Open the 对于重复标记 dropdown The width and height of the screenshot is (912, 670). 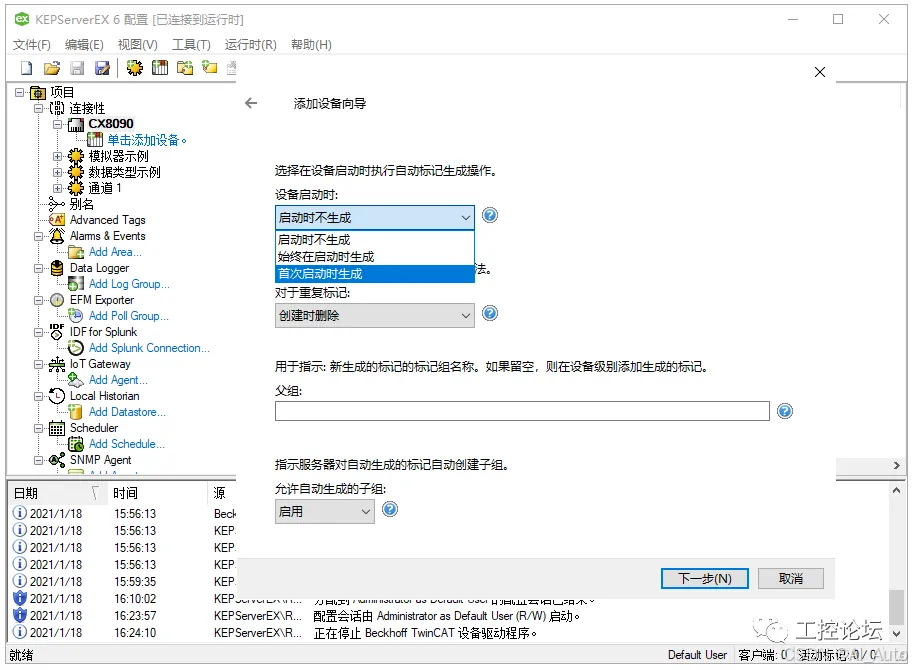pos(375,315)
